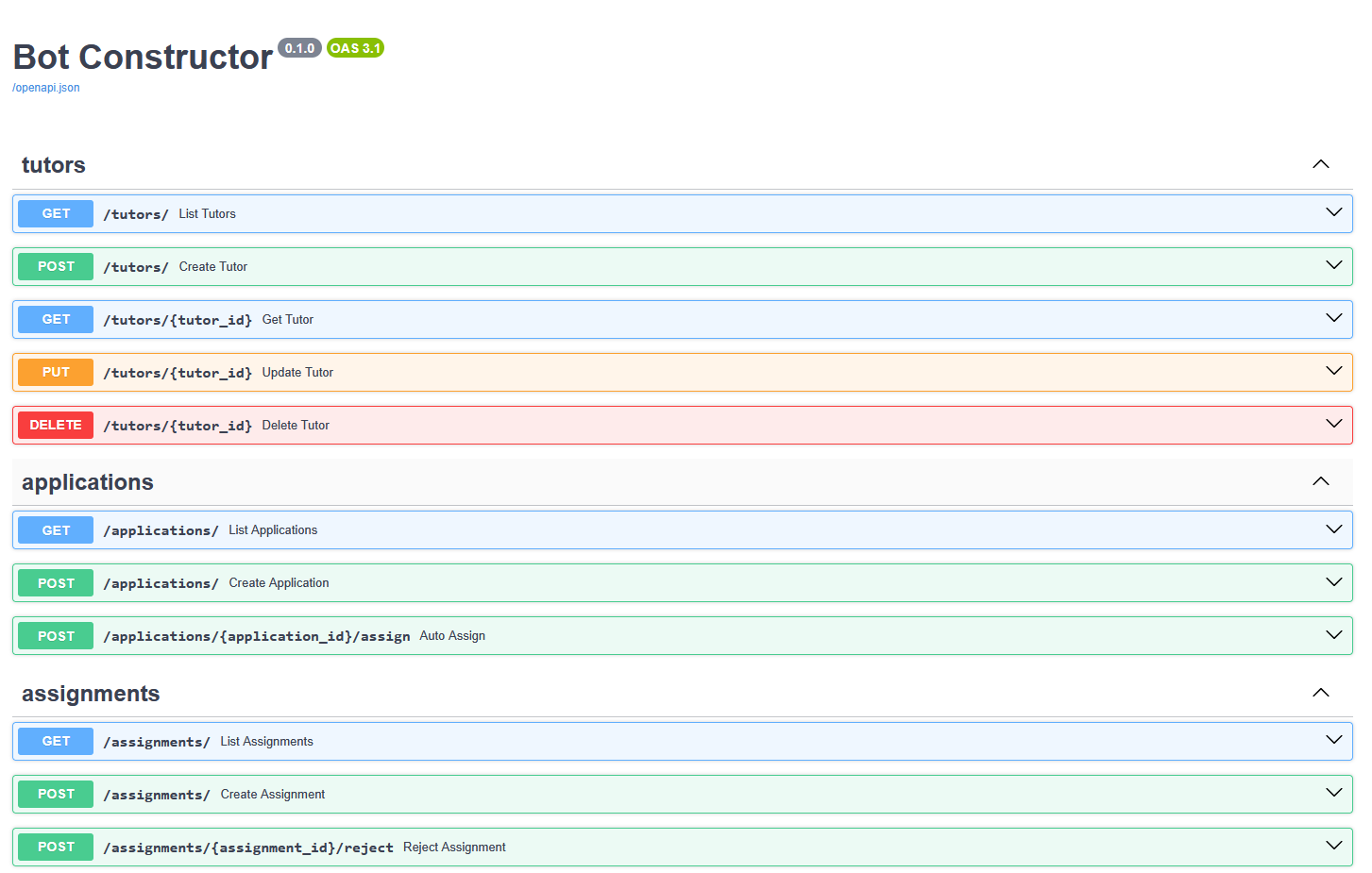Expand the Create Application endpoint arrow
The width and height of the screenshot is (1372, 873).
tap(1333, 582)
